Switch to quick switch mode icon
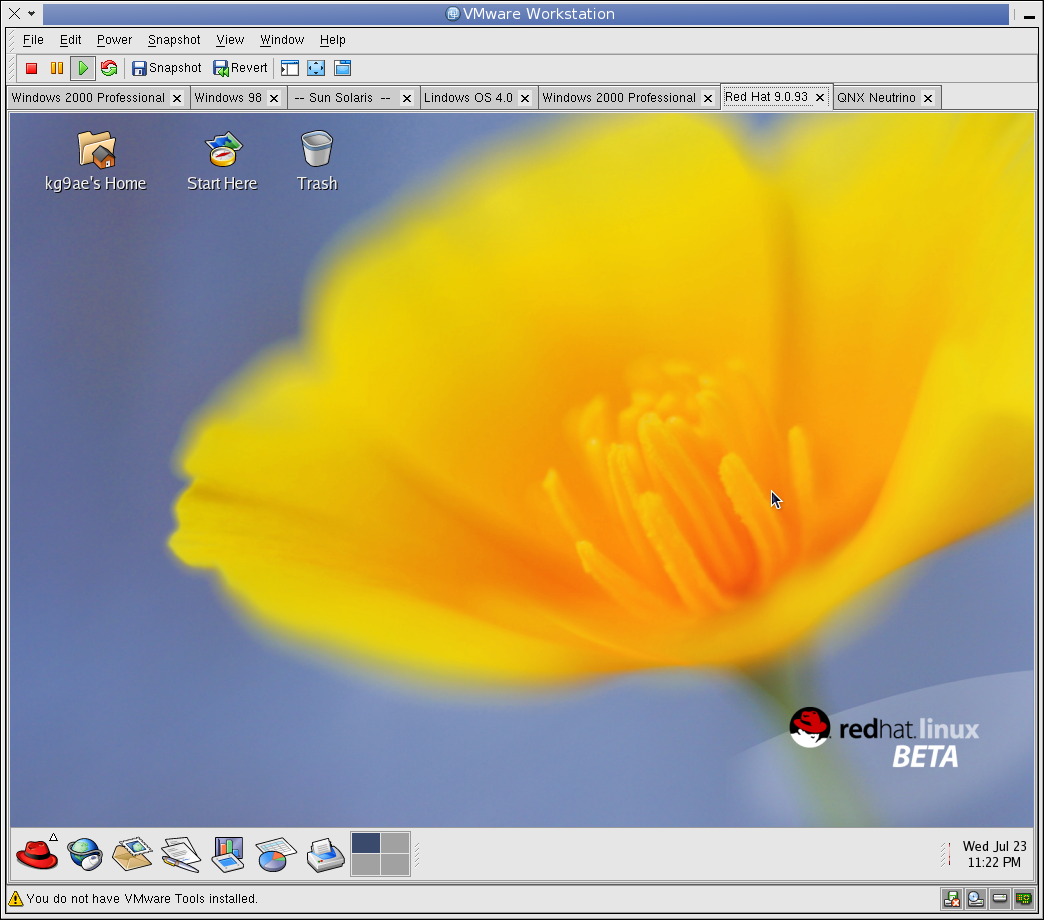Image resolution: width=1044 pixels, height=920 pixels. tap(342, 68)
